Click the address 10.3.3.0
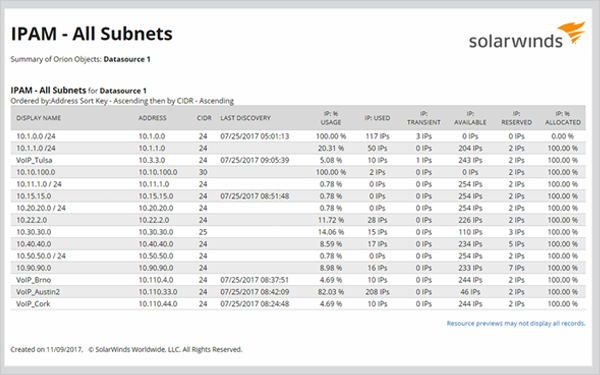Image resolution: width=600 pixels, height=375 pixels. (152, 160)
